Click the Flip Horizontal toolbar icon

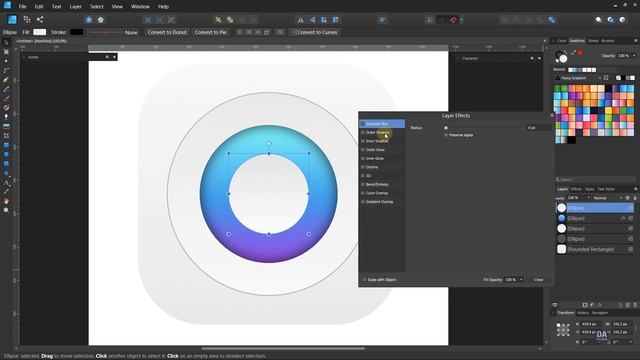(x=300, y=20)
